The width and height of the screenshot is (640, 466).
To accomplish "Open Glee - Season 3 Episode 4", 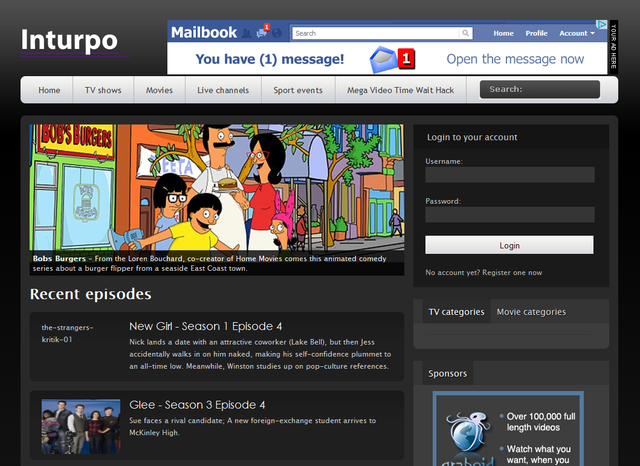I will [x=197, y=405].
